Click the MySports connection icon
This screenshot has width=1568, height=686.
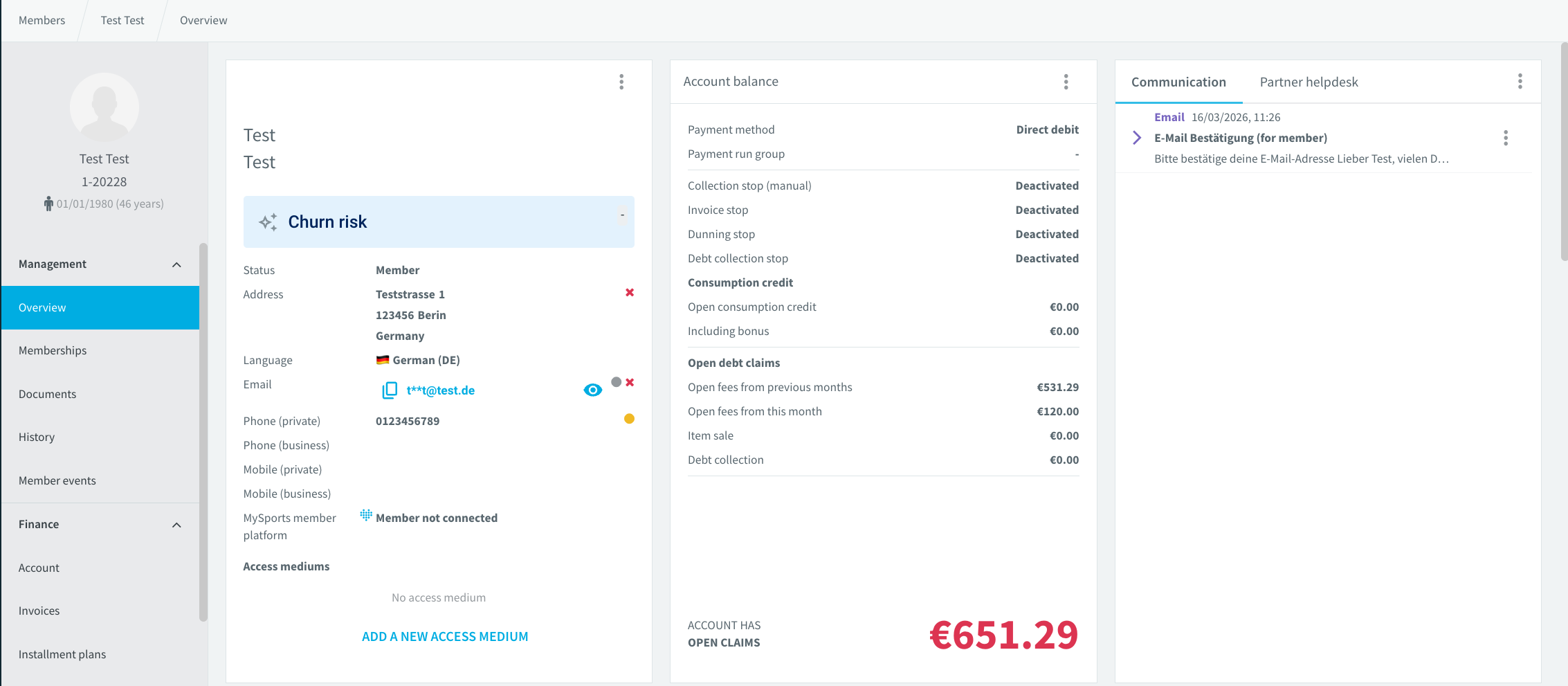point(366,515)
